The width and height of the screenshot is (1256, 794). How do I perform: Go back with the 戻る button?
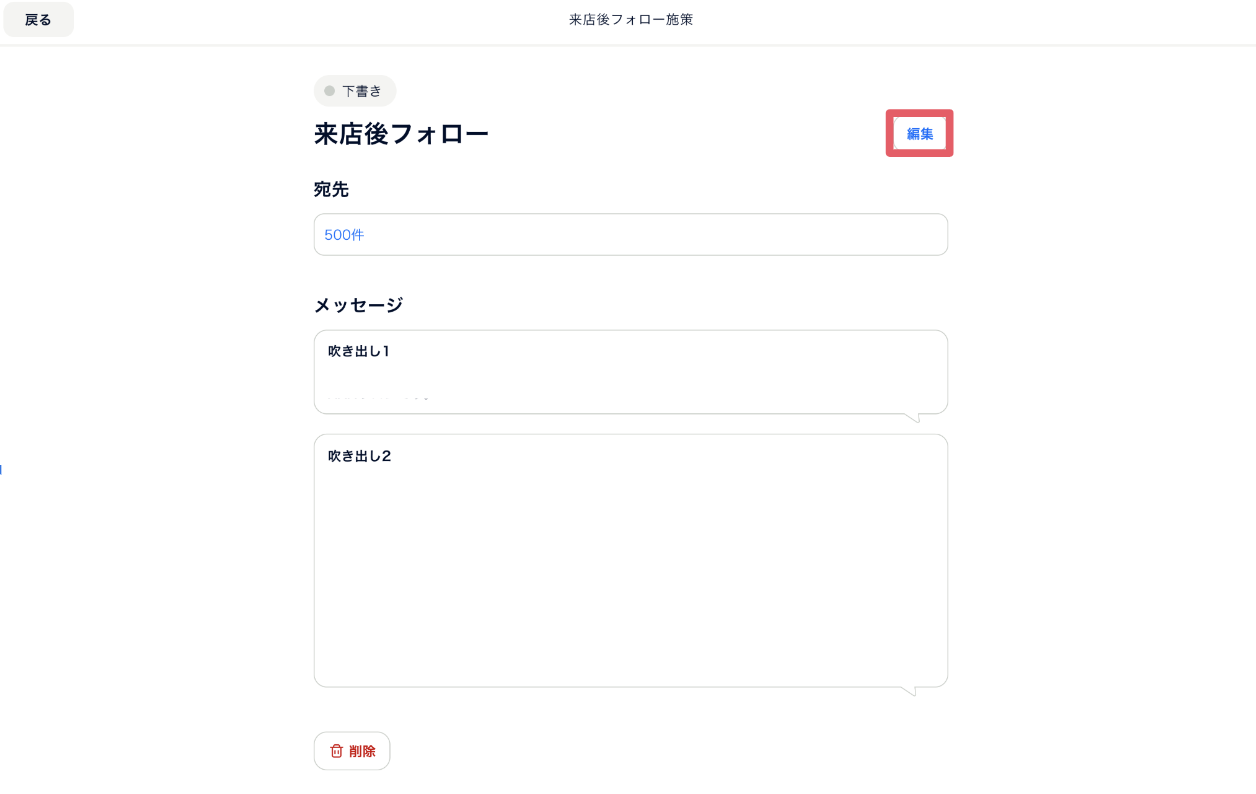(x=38, y=19)
